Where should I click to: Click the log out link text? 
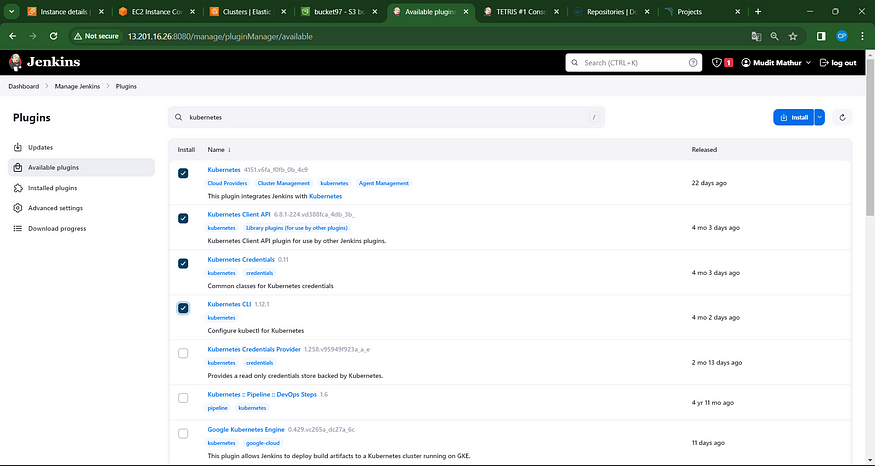pyautogui.click(x=844, y=63)
